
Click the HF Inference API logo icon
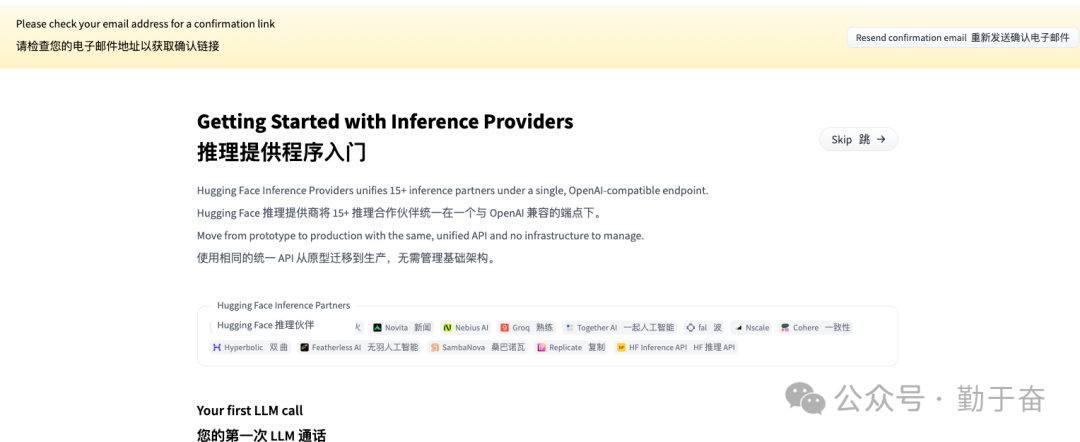(x=621, y=348)
